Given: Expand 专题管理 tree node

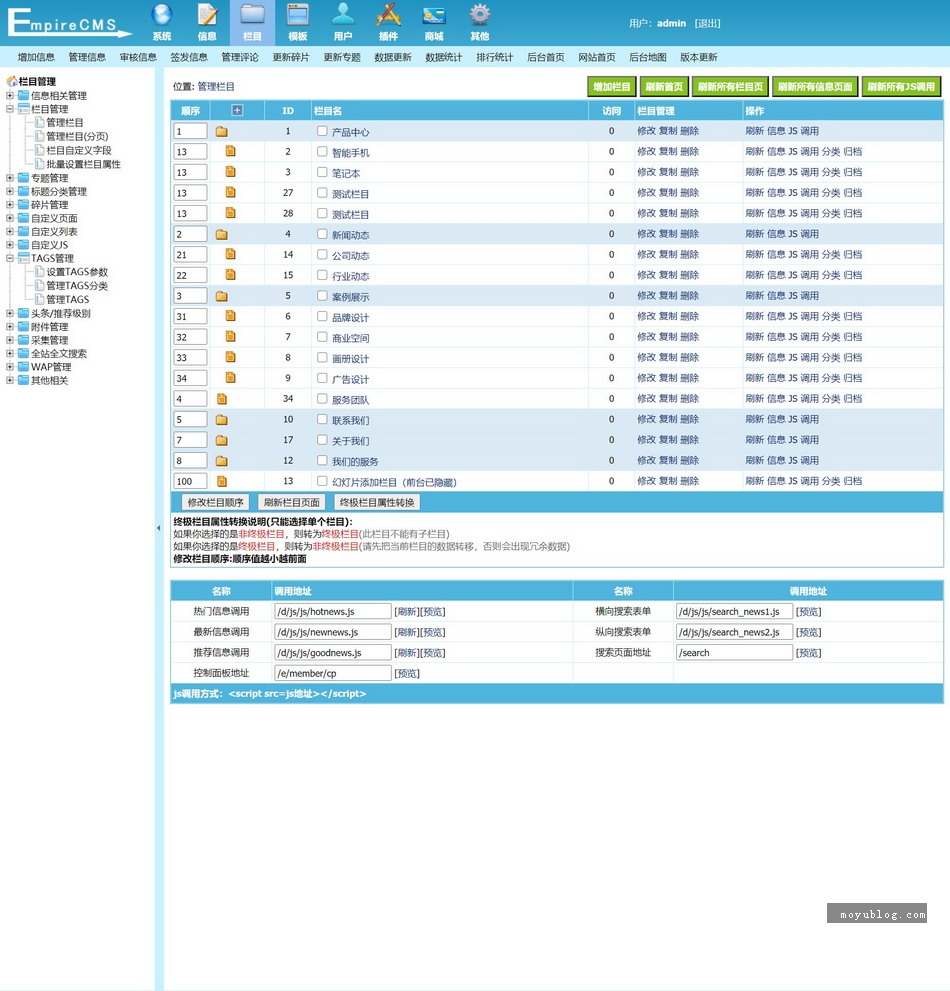Looking at the screenshot, I should (9, 178).
